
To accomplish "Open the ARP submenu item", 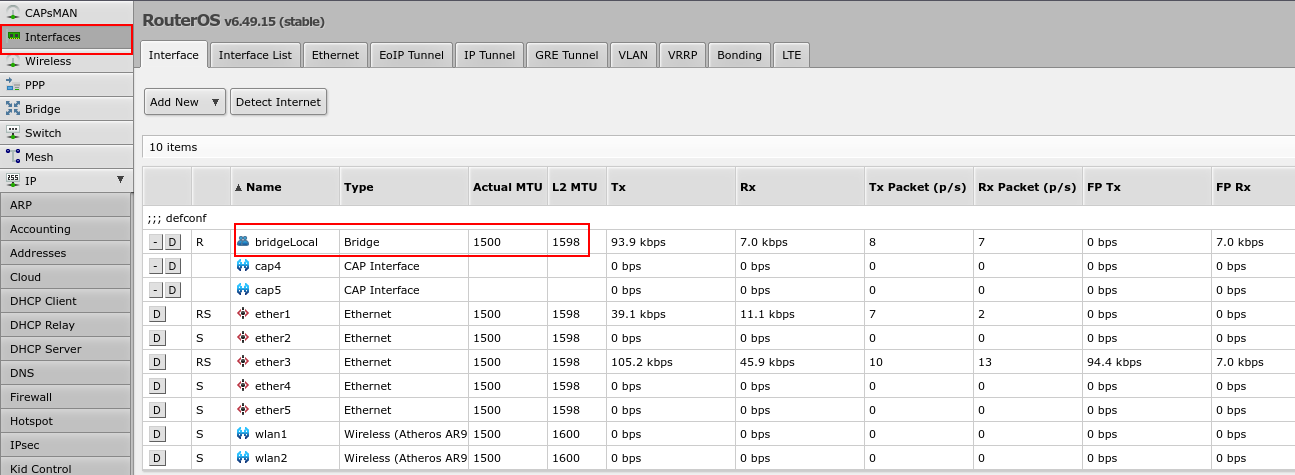I will (x=65, y=205).
